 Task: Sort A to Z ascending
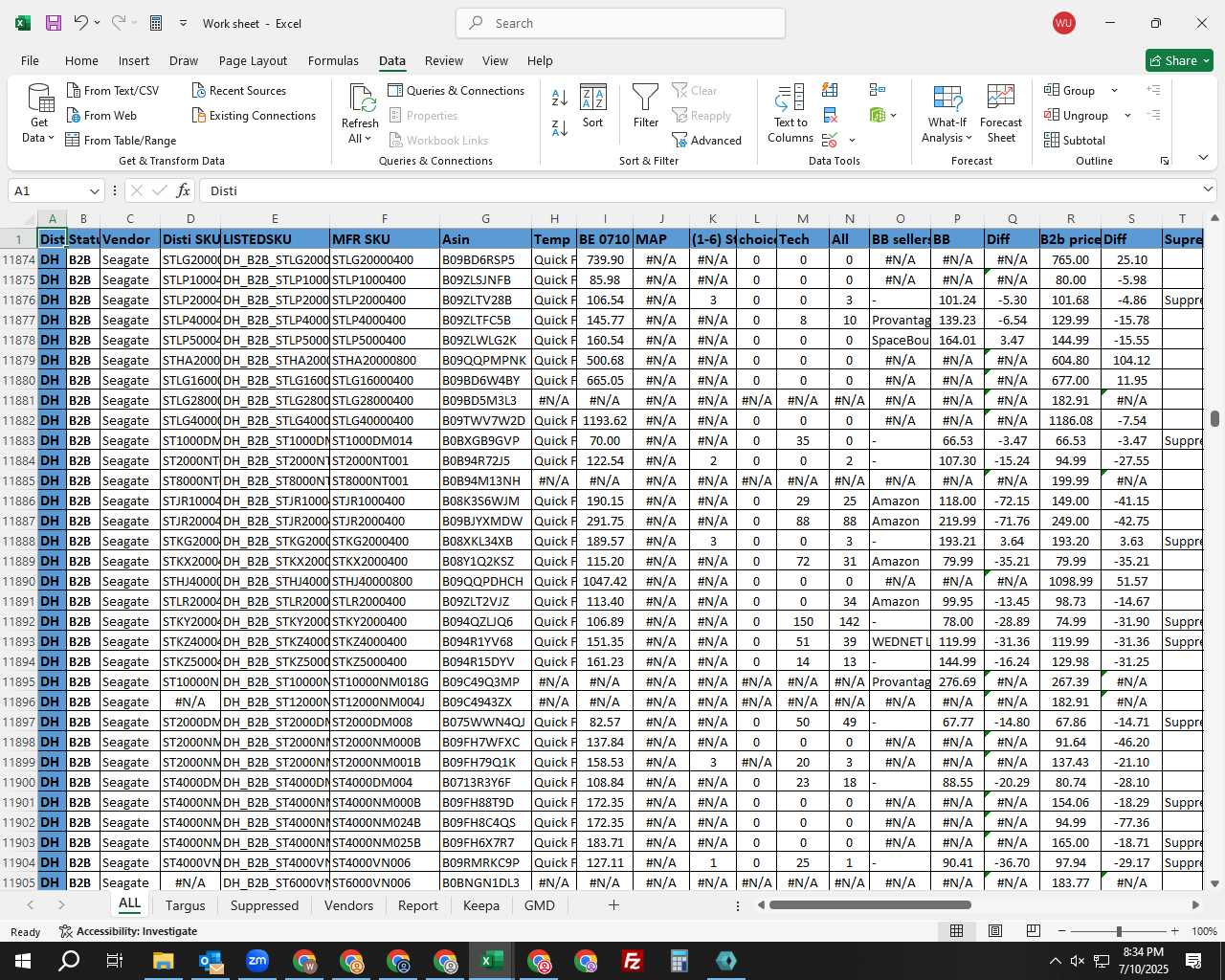click(560, 98)
